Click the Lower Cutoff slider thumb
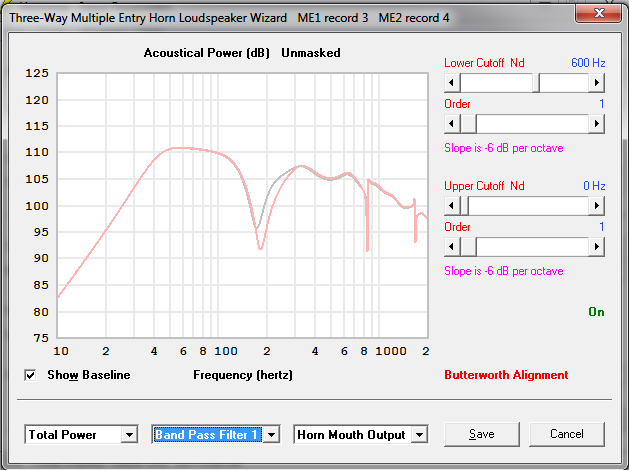 pos(536,83)
